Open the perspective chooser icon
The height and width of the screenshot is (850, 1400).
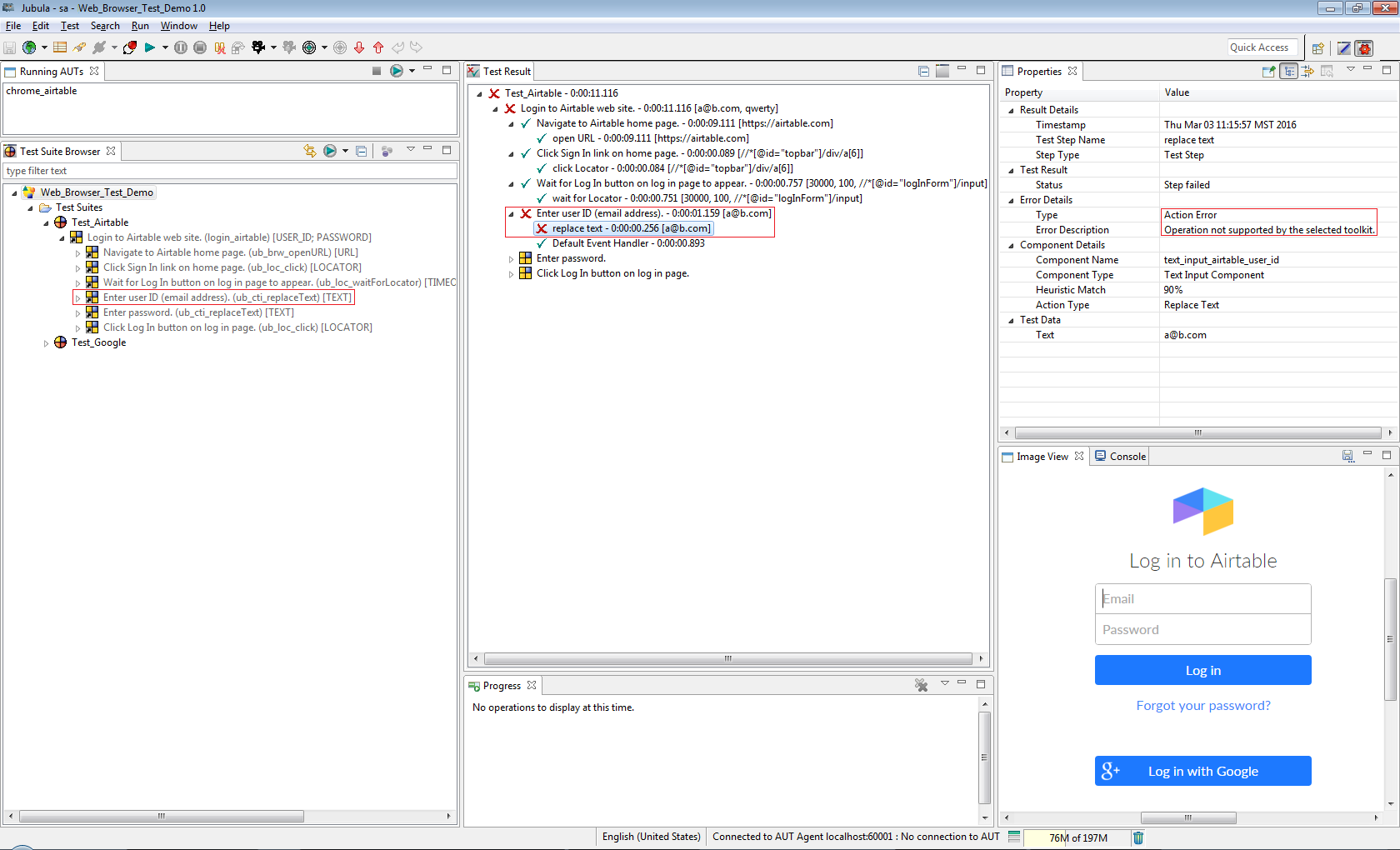1318,48
